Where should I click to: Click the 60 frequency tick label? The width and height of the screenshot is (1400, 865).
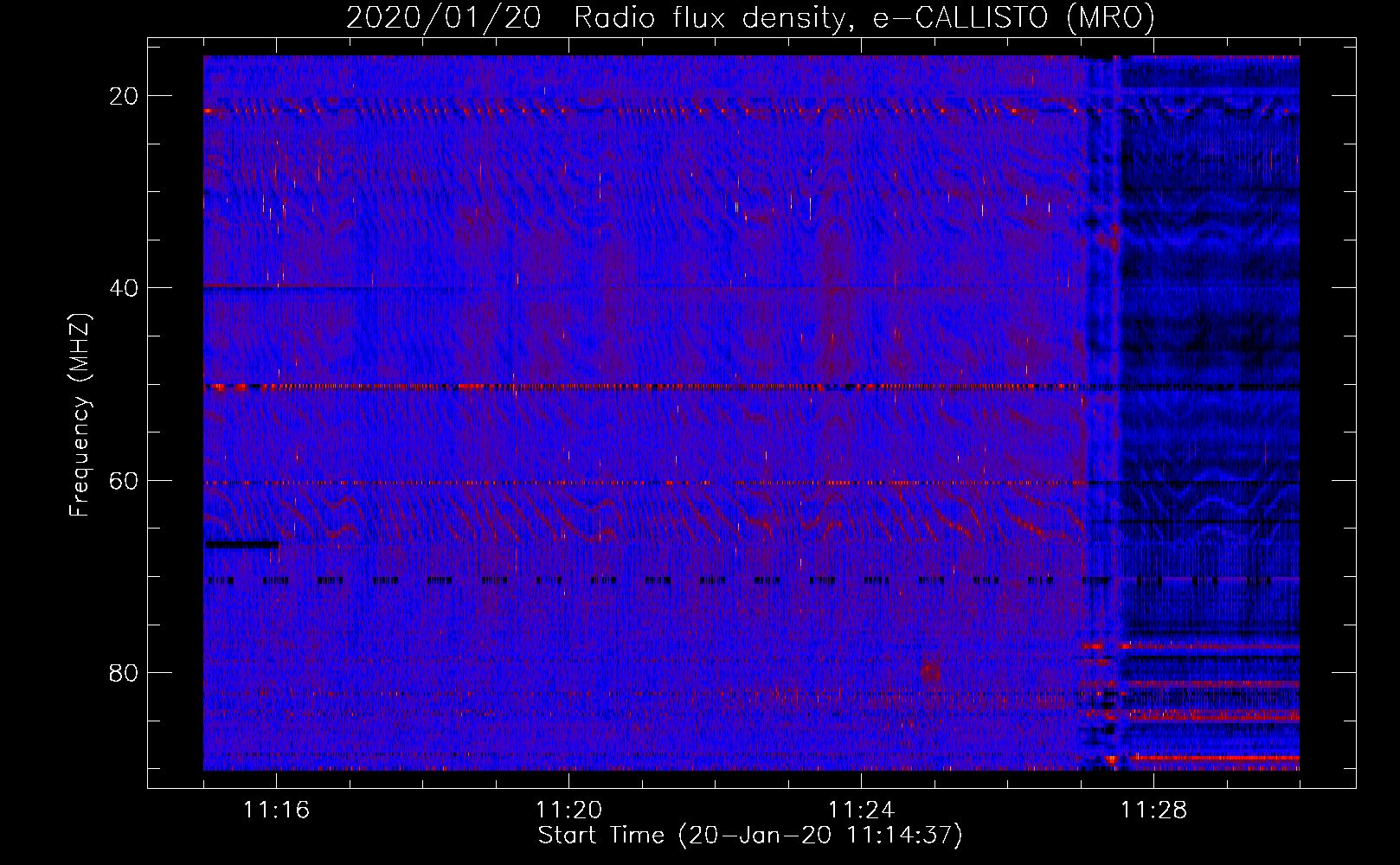coord(124,480)
